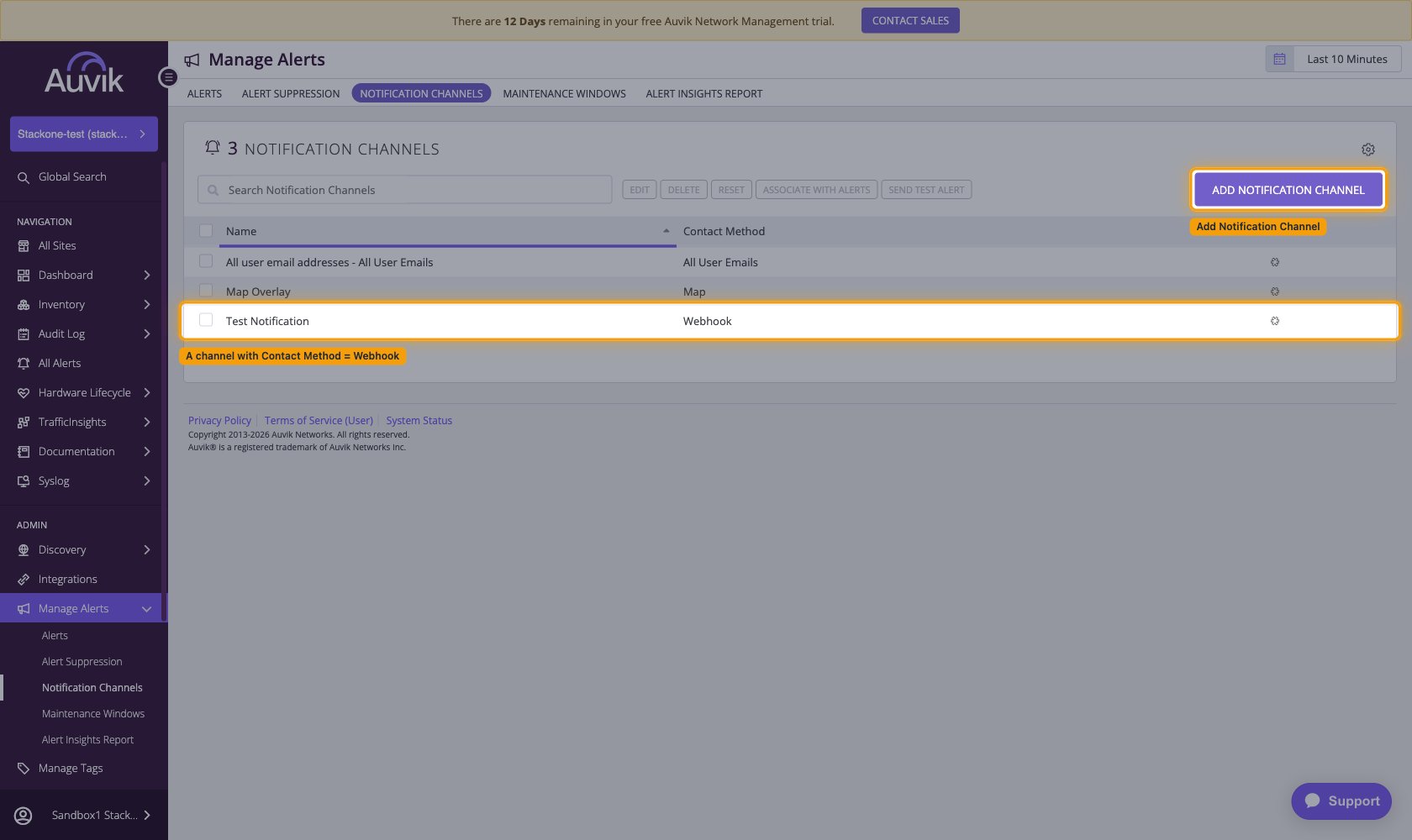This screenshot has width=1412, height=840.
Task: Sort by the Contact Method column header
Action: (724, 231)
